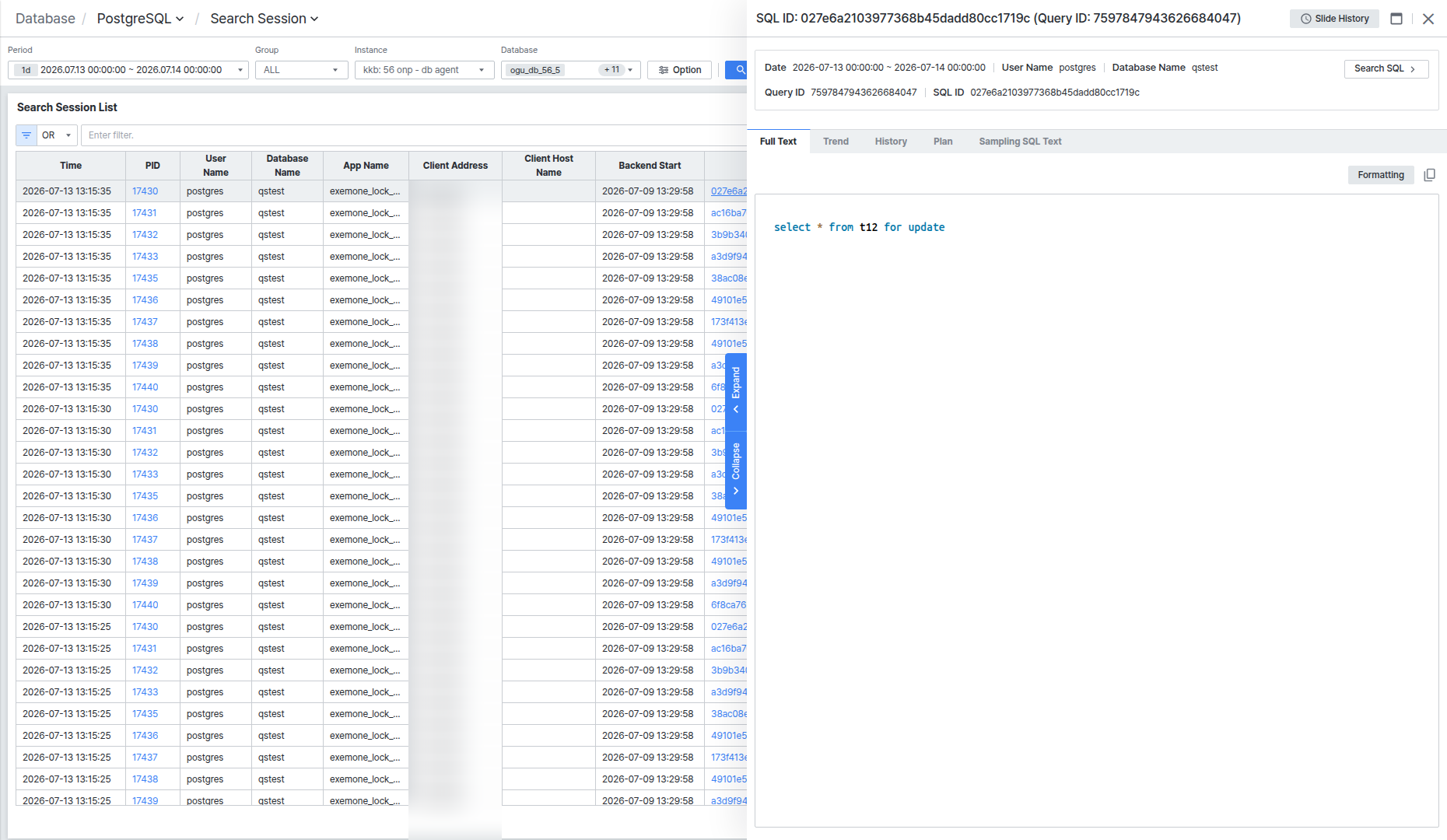Close the SQL detail panel
The height and width of the screenshot is (840, 1447).
coord(1428,19)
